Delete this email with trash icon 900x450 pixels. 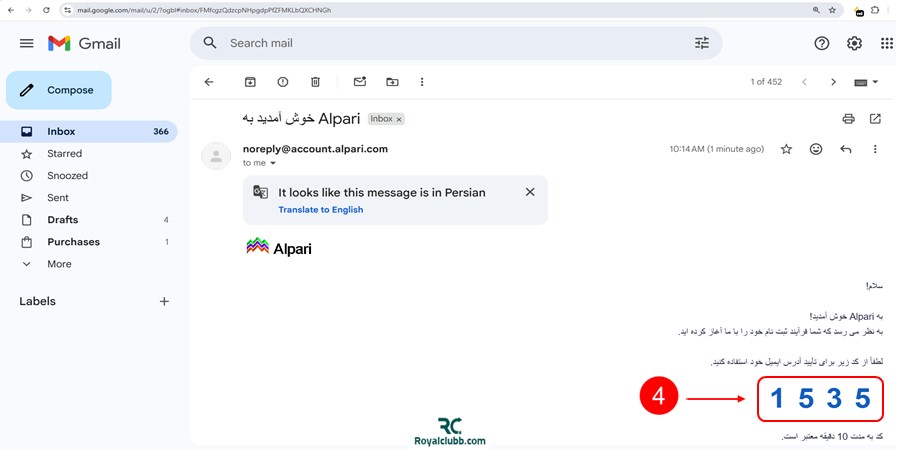[315, 82]
